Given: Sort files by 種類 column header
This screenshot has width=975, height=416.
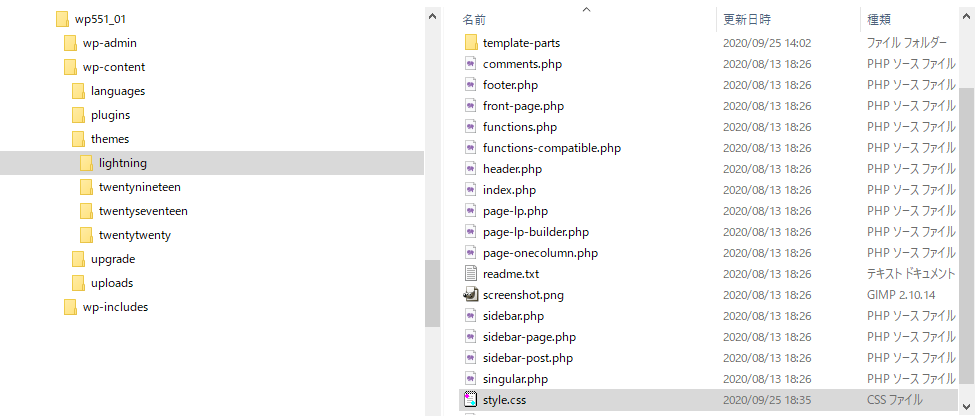Looking at the screenshot, I should (x=878, y=19).
